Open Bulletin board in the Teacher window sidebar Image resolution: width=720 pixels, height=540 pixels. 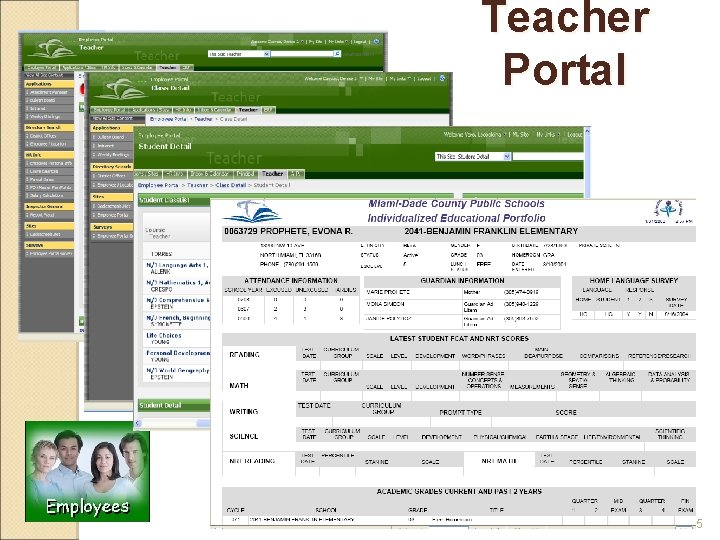49,100
